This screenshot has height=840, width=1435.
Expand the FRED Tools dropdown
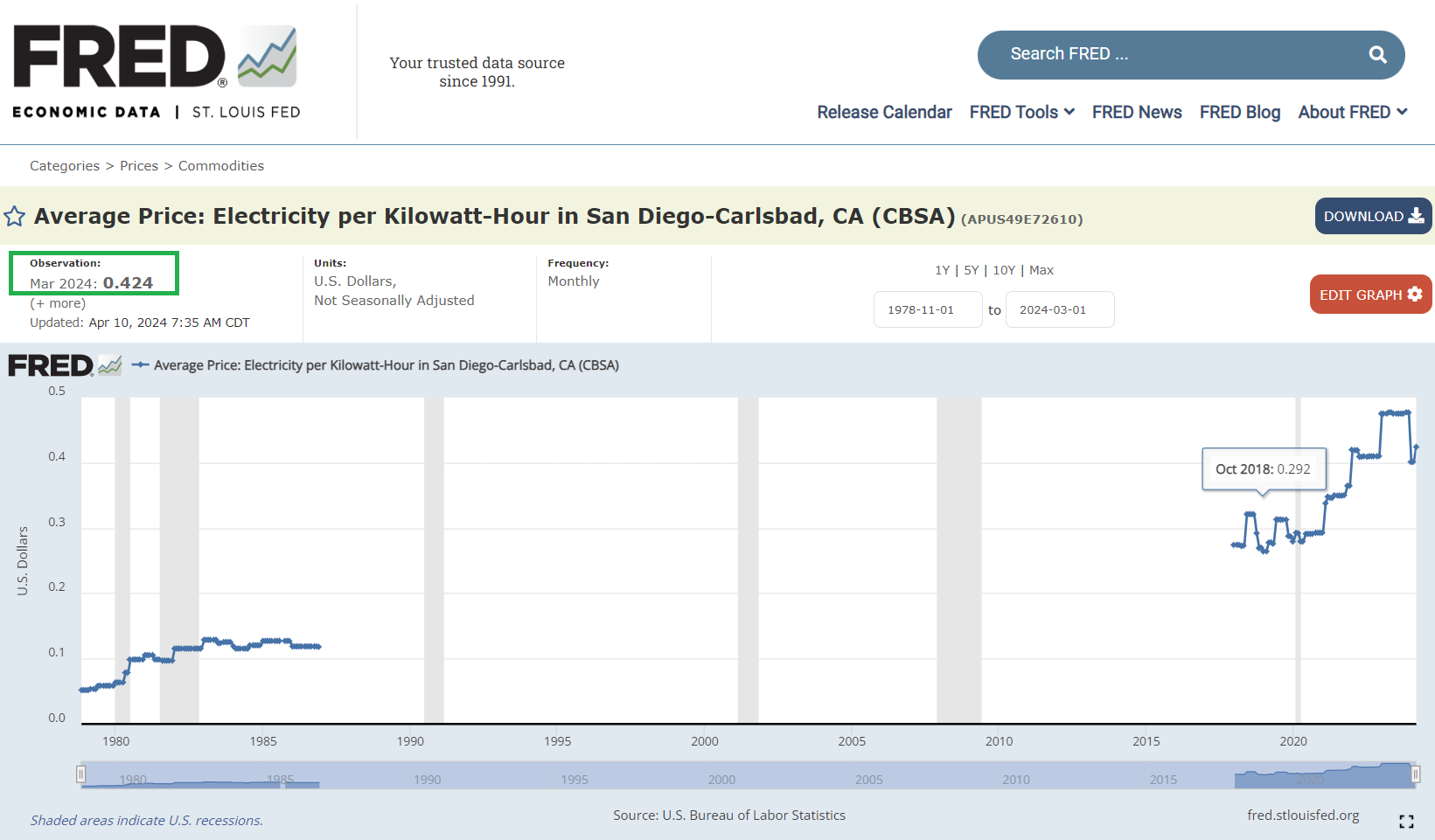pyautogui.click(x=1021, y=112)
